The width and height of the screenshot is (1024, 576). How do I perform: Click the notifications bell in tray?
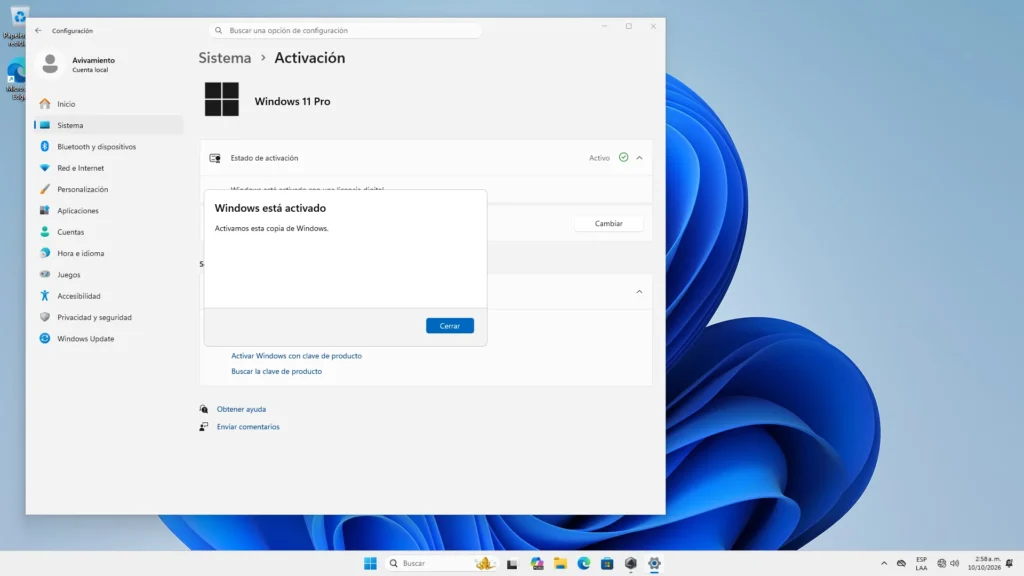click(x=1010, y=563)
